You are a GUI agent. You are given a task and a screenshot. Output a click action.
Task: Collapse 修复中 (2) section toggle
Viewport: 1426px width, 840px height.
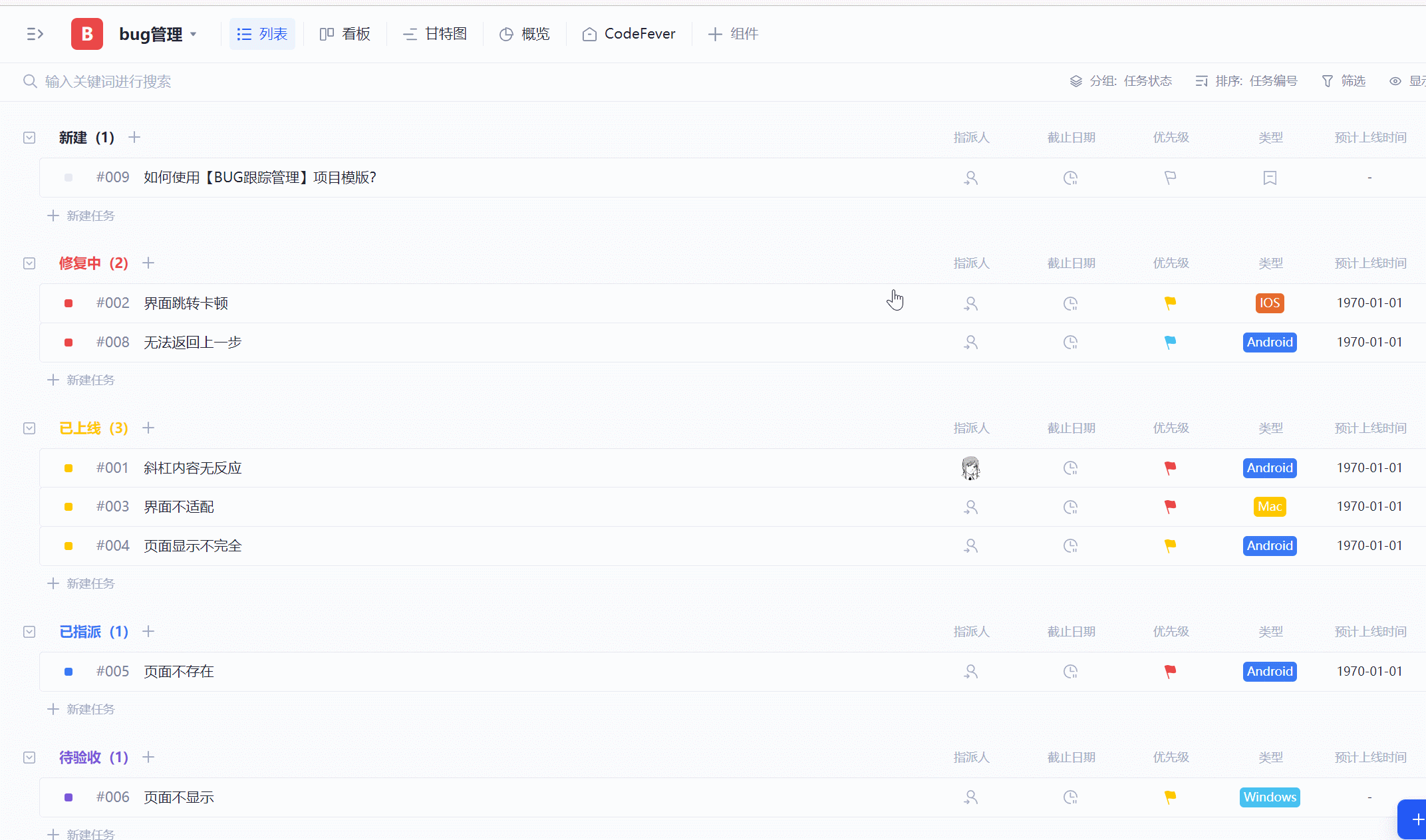pyautogui.click(x=29, y=263)
